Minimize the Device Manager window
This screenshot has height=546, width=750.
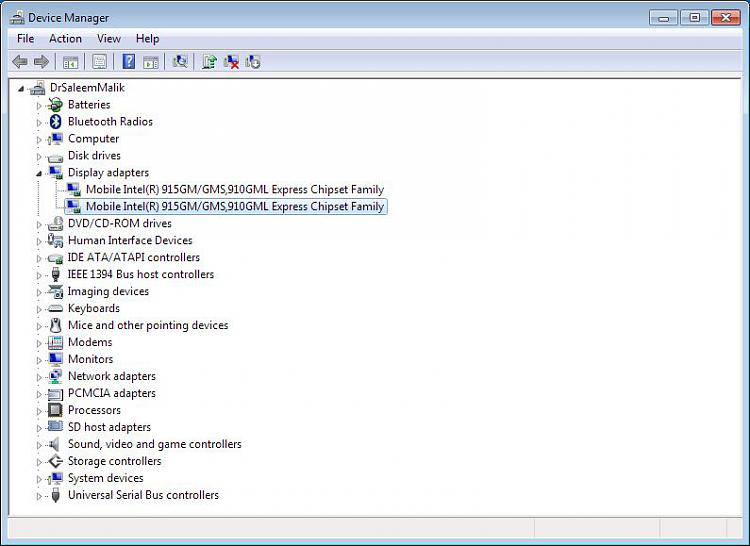663,18
